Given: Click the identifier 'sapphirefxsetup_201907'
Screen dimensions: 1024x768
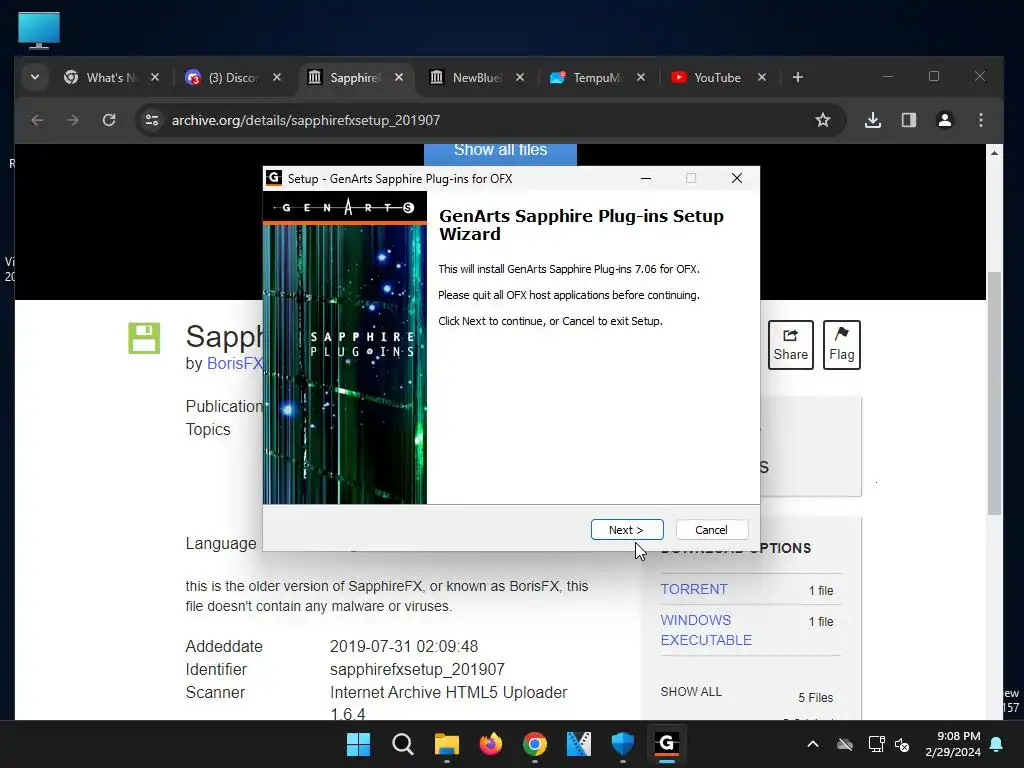Looking at the screenshot, I should coord(417,669).
